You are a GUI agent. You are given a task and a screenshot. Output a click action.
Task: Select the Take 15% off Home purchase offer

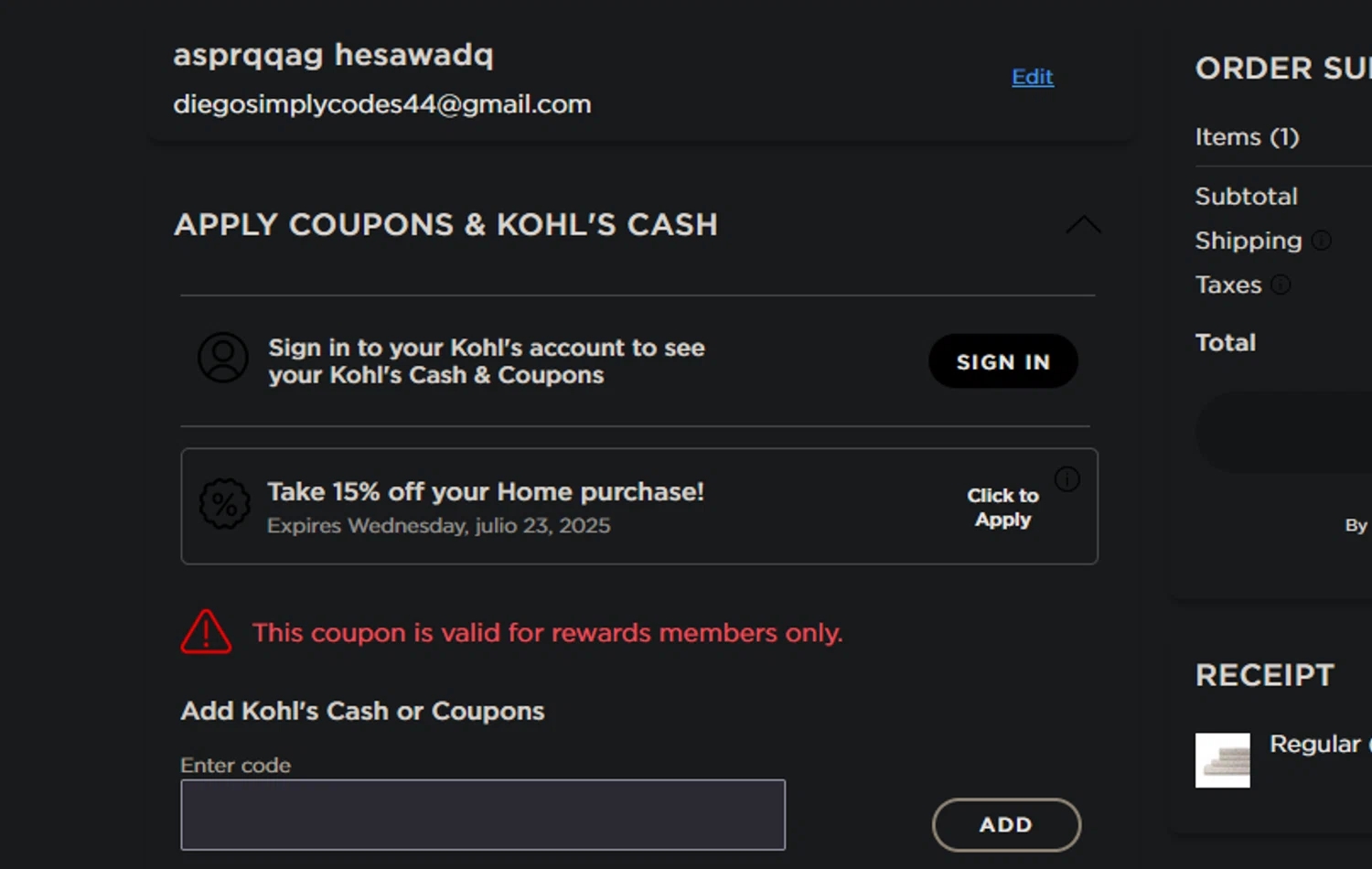485,492
